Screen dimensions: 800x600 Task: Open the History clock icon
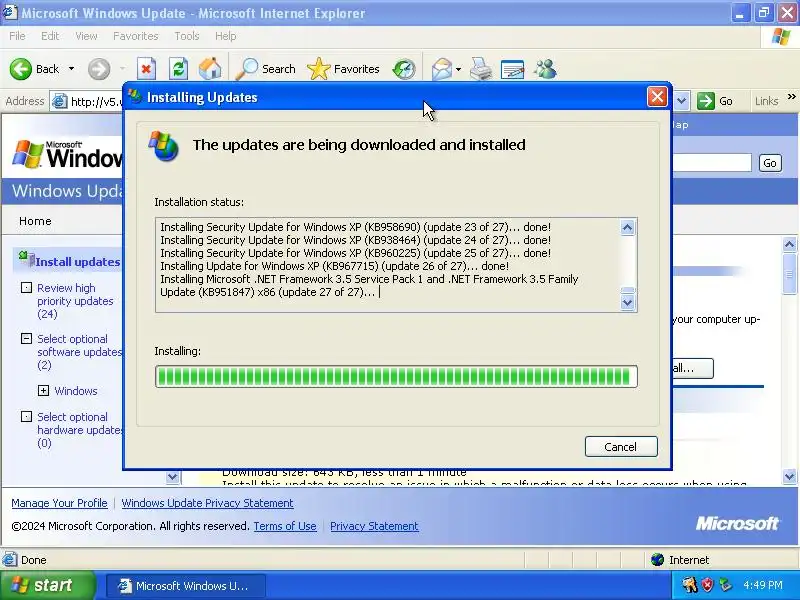click(x=404, y=69)
